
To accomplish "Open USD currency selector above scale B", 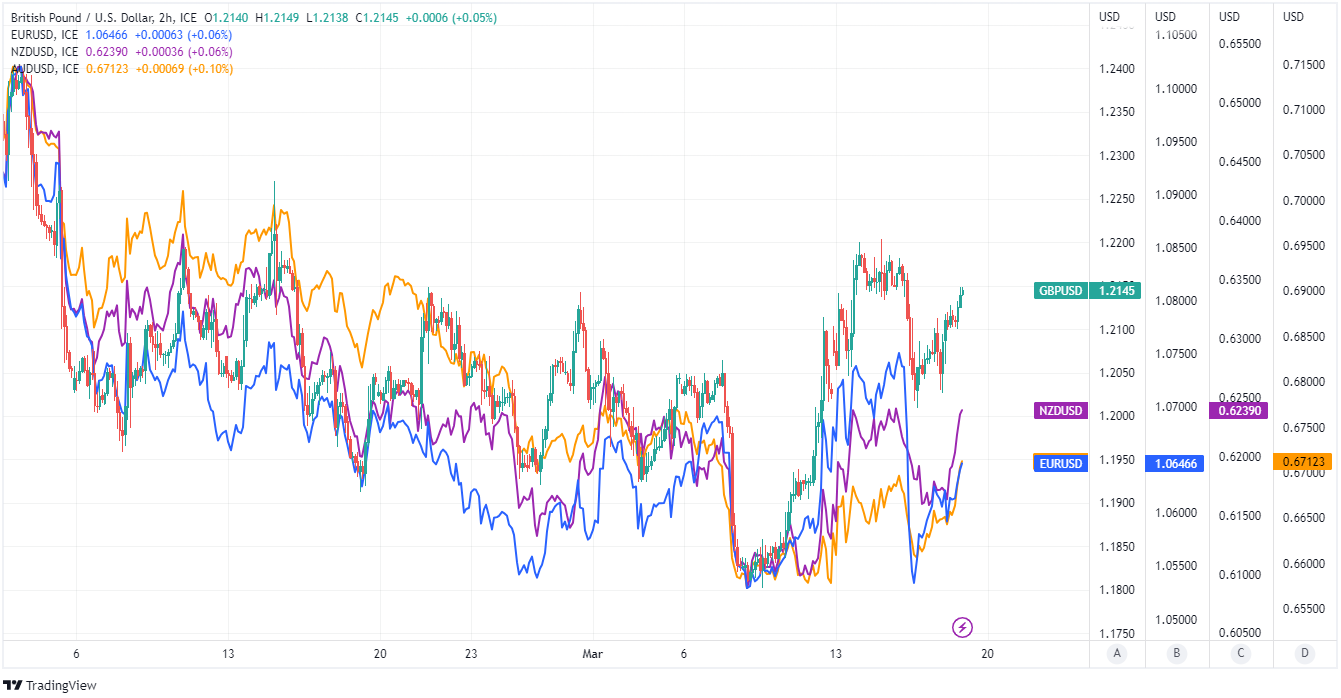I will [1165, 16].
